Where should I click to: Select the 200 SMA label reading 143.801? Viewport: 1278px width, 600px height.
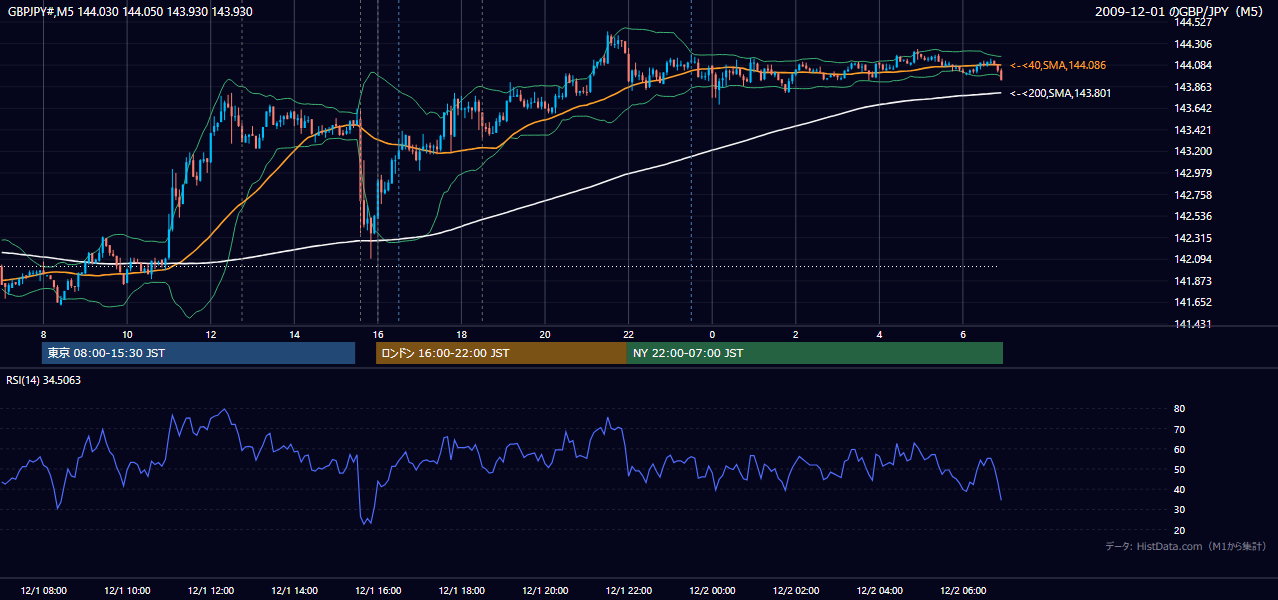click(x=1061, y=93)
